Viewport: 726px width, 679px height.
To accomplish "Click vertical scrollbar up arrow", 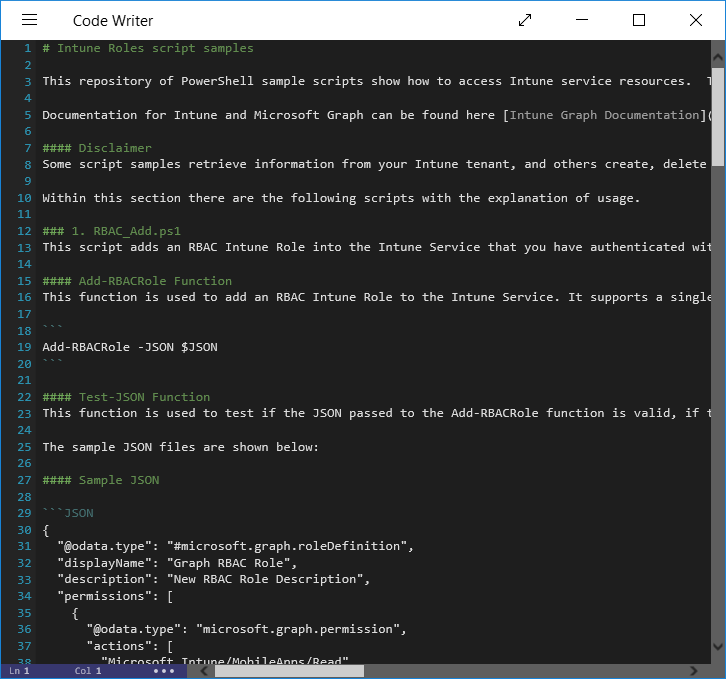I will click(718, 57).
